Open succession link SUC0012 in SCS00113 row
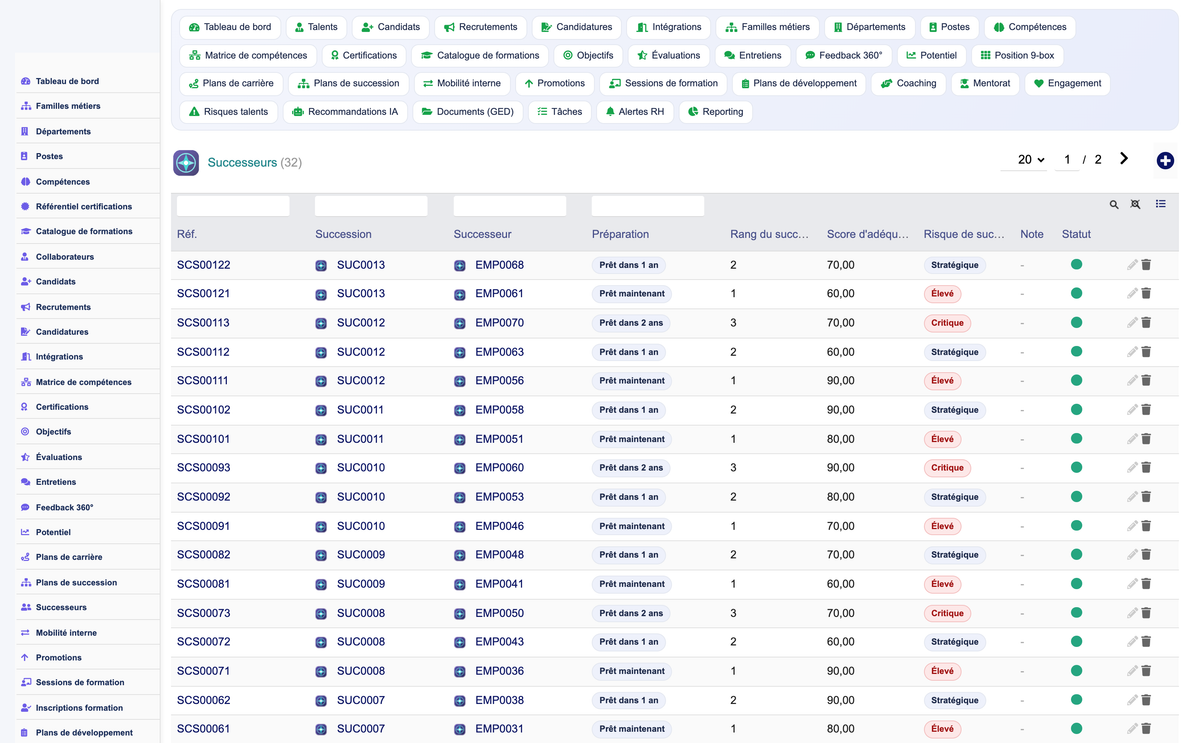 pos(361,323)
